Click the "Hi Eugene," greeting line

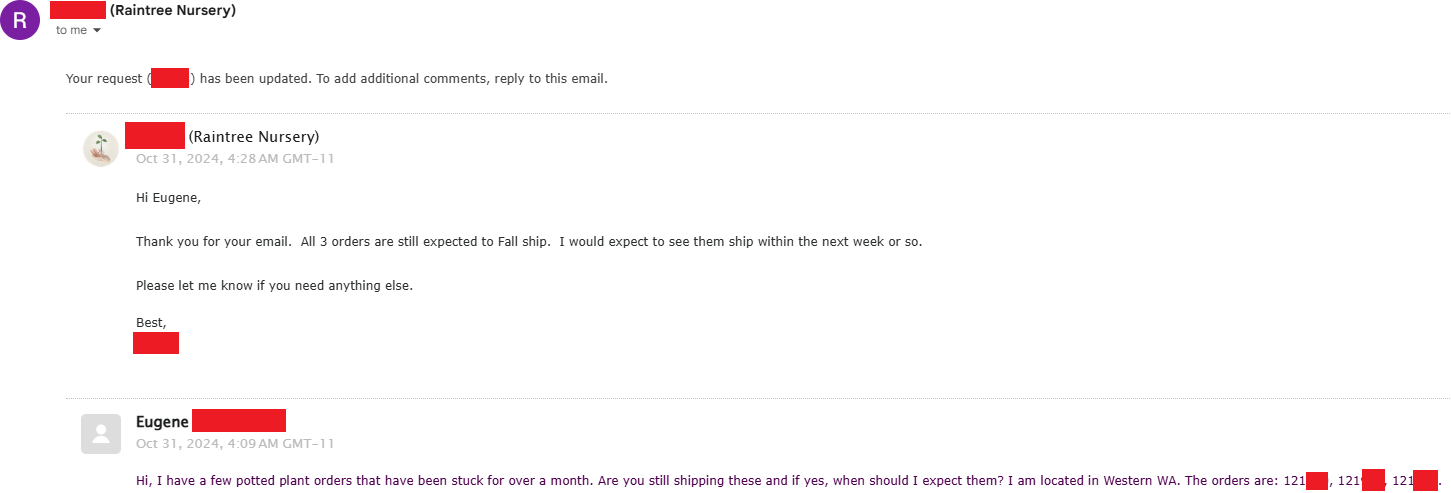tap(168, 198)
